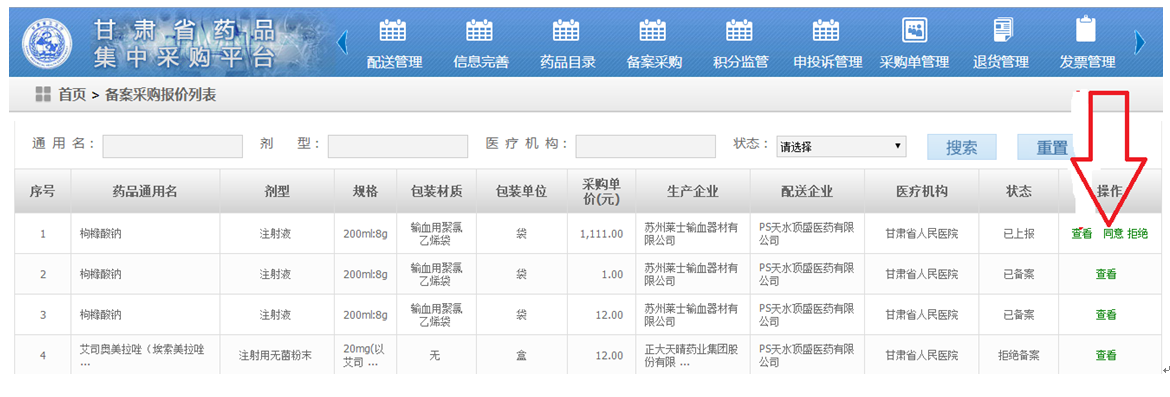
Task: Select the 退货管理 menu label
Action: coord(1001,62)
